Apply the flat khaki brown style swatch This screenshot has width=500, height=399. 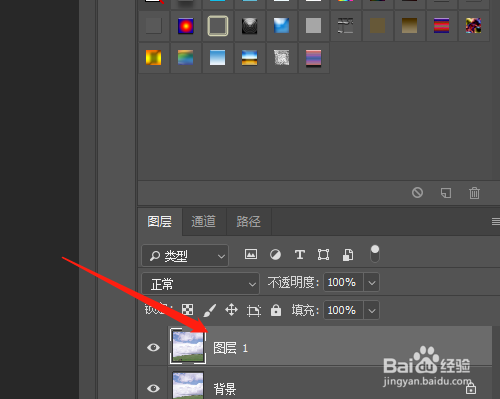point(378,26)
